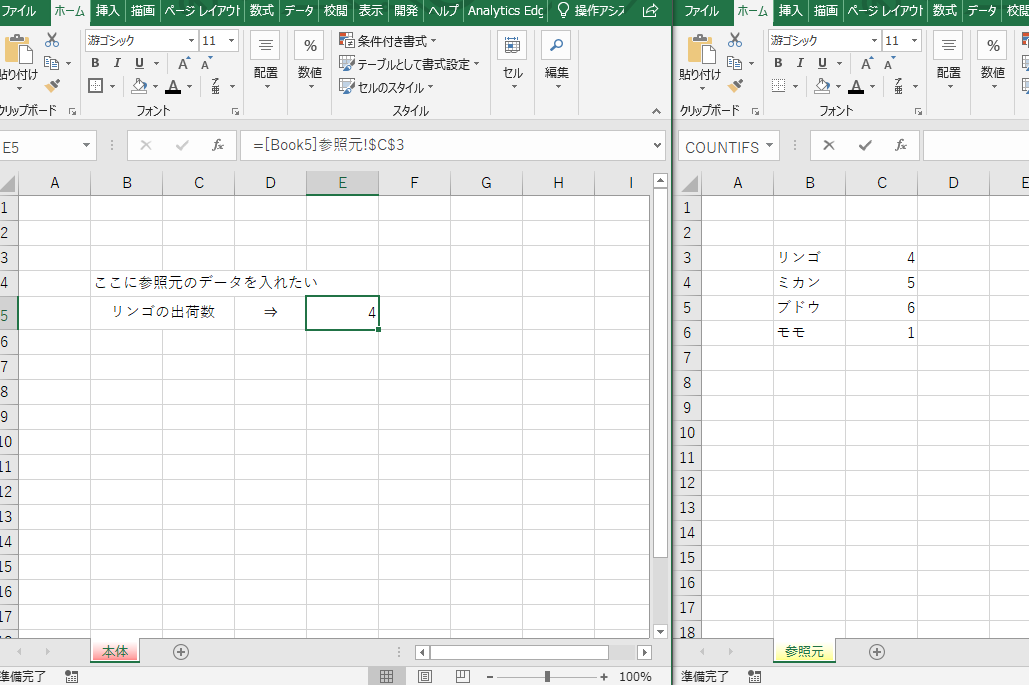
Task: Switch to 数式 tab in left window
Action: pos(262,10)
